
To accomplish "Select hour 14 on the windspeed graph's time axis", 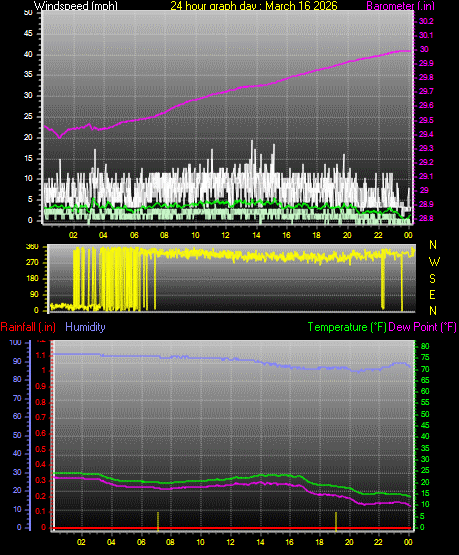I will pyautogui.click(x=256, y=235).
